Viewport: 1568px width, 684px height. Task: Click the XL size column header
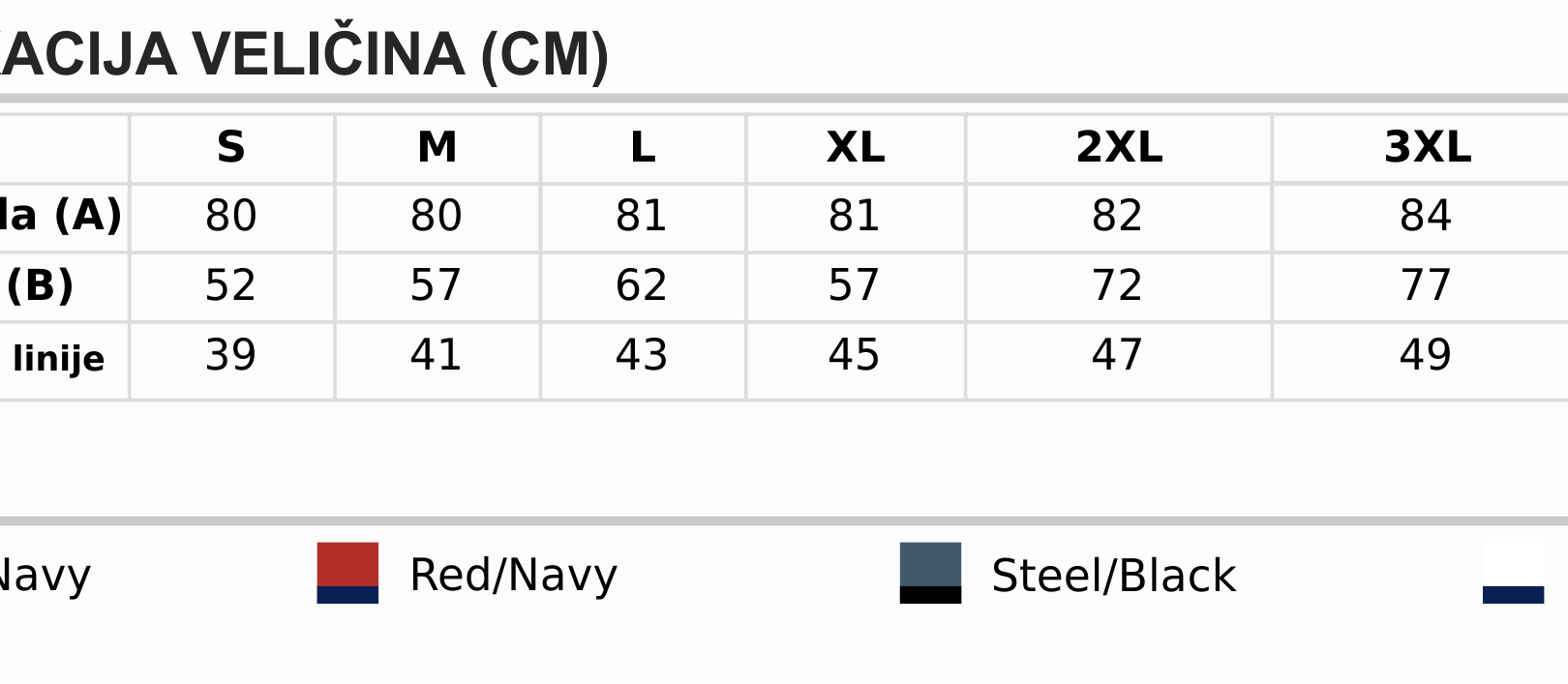[856, 148]
